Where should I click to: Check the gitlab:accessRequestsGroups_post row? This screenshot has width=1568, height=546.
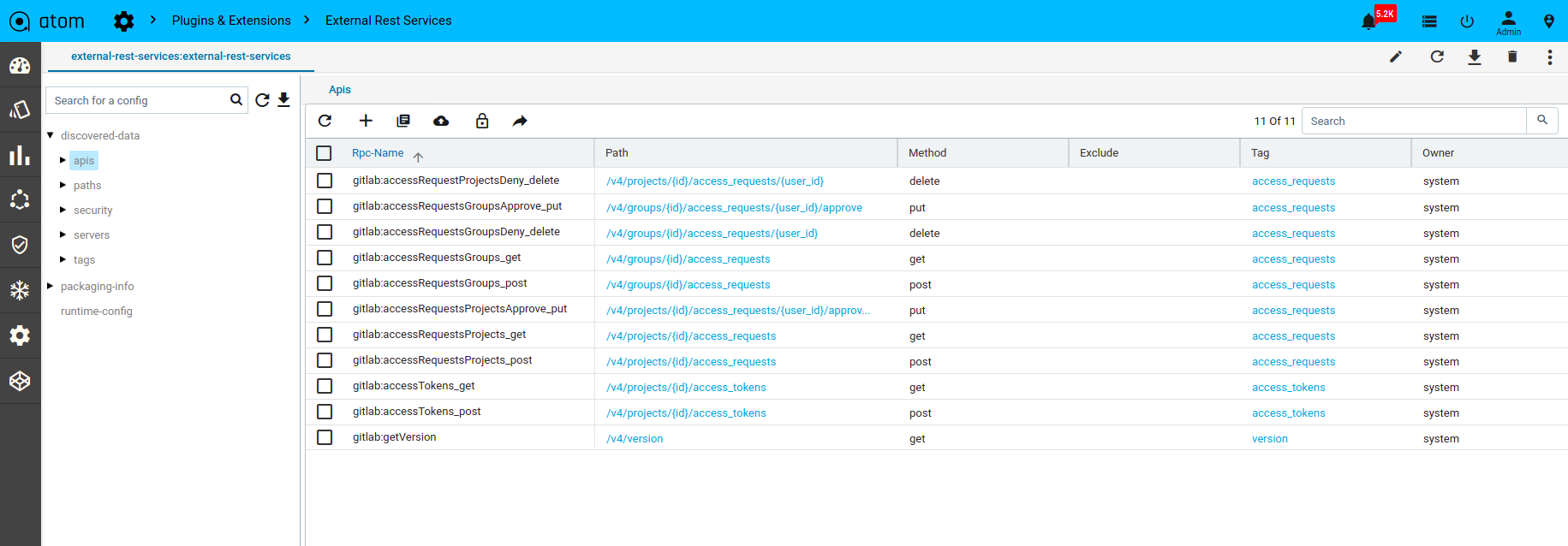coord(325,283)
